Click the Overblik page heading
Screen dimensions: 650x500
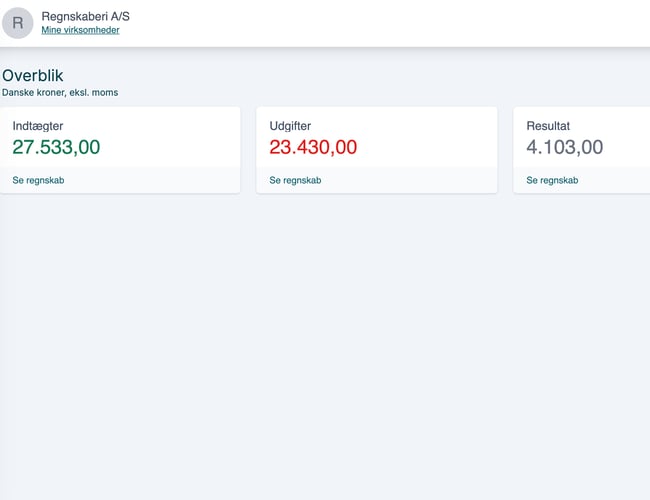point(33,76)
